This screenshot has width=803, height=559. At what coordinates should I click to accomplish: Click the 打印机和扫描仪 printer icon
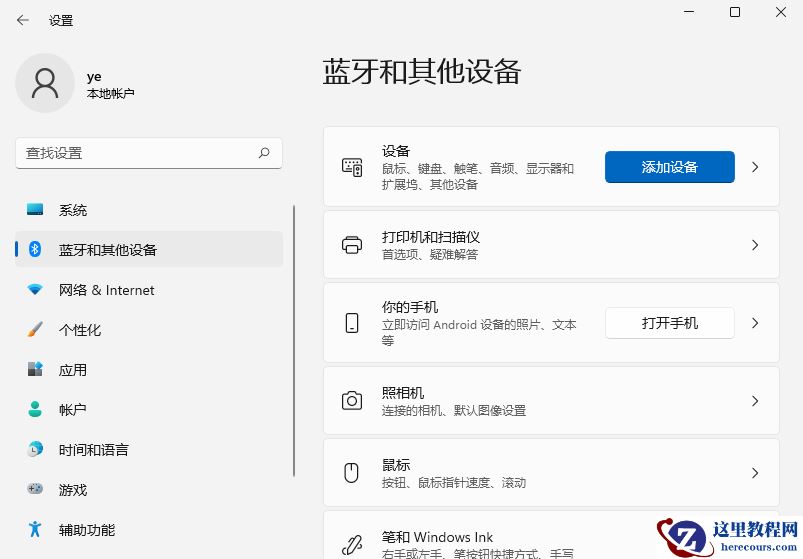pyautogui.click(x=352, y=245)
